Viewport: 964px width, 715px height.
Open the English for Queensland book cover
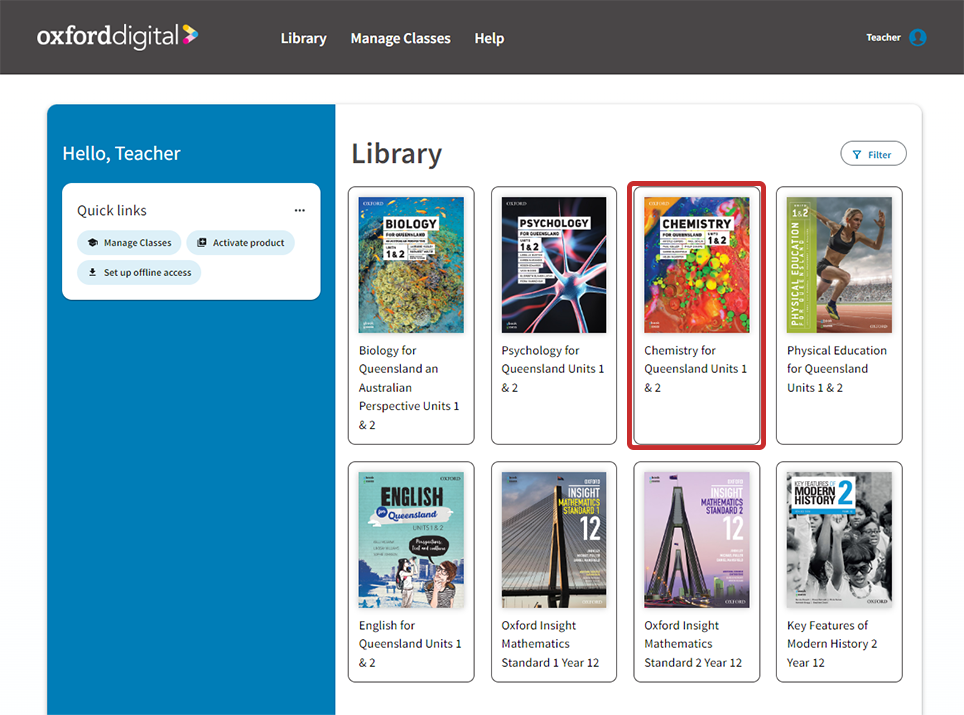point(411,540)
